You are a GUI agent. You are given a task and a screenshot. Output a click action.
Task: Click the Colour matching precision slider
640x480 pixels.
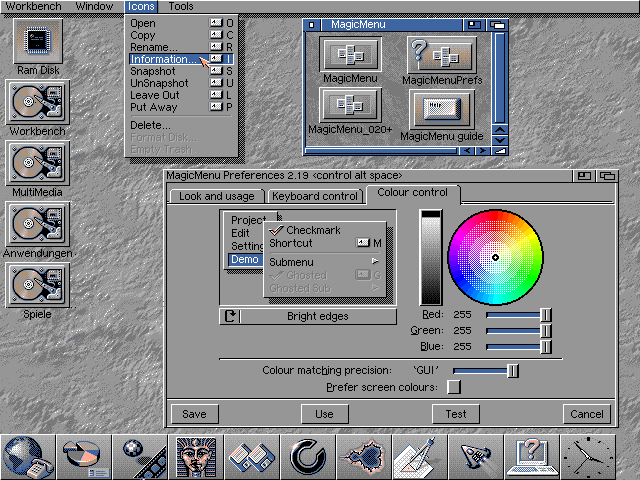[486, 371]
